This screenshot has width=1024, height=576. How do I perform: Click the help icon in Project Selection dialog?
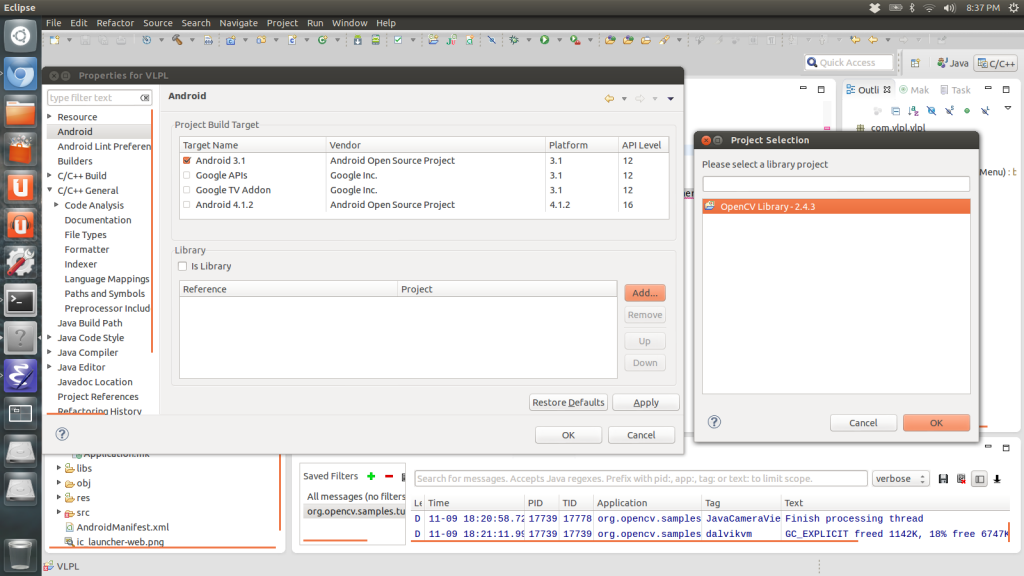click(x=714, y=423)
